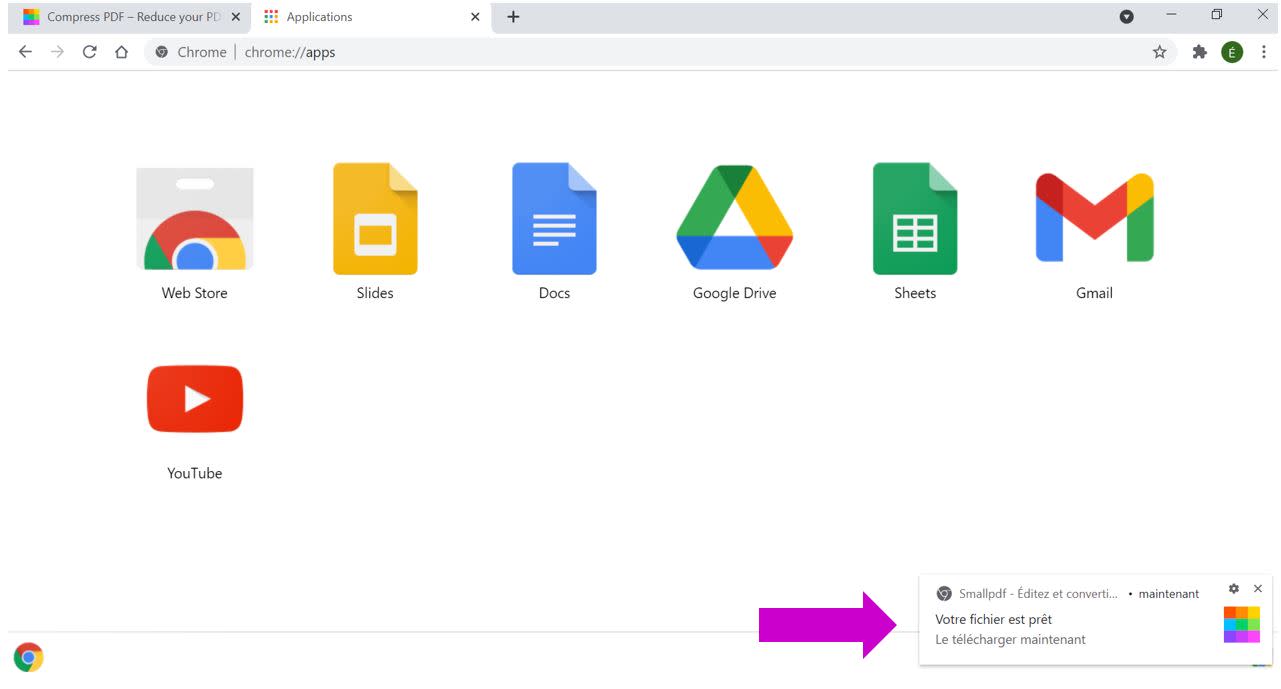Screen dimensions: 1281x689
Task: Bookmark this page with the star icon
Action: point(1160,52)
